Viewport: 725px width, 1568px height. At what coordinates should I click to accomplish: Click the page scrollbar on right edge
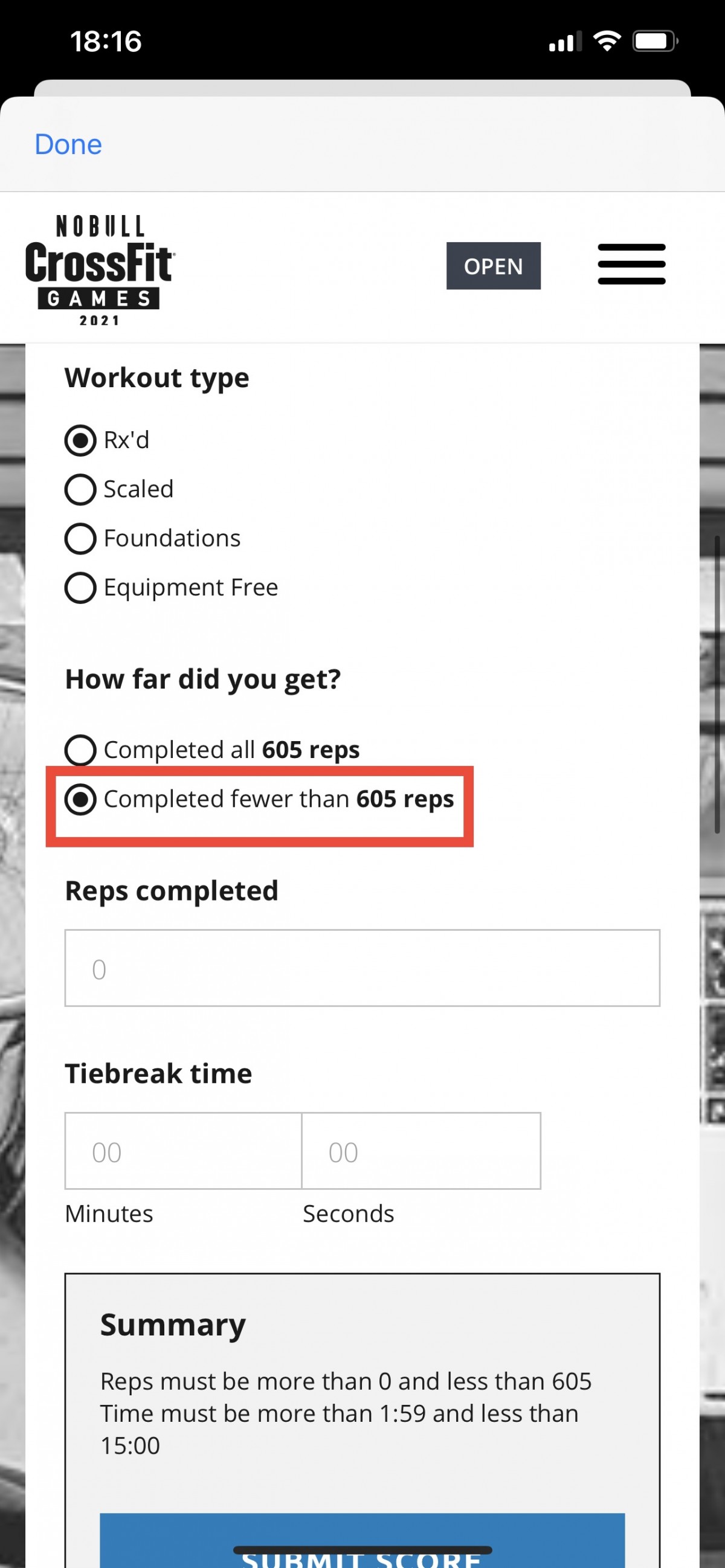717,684
